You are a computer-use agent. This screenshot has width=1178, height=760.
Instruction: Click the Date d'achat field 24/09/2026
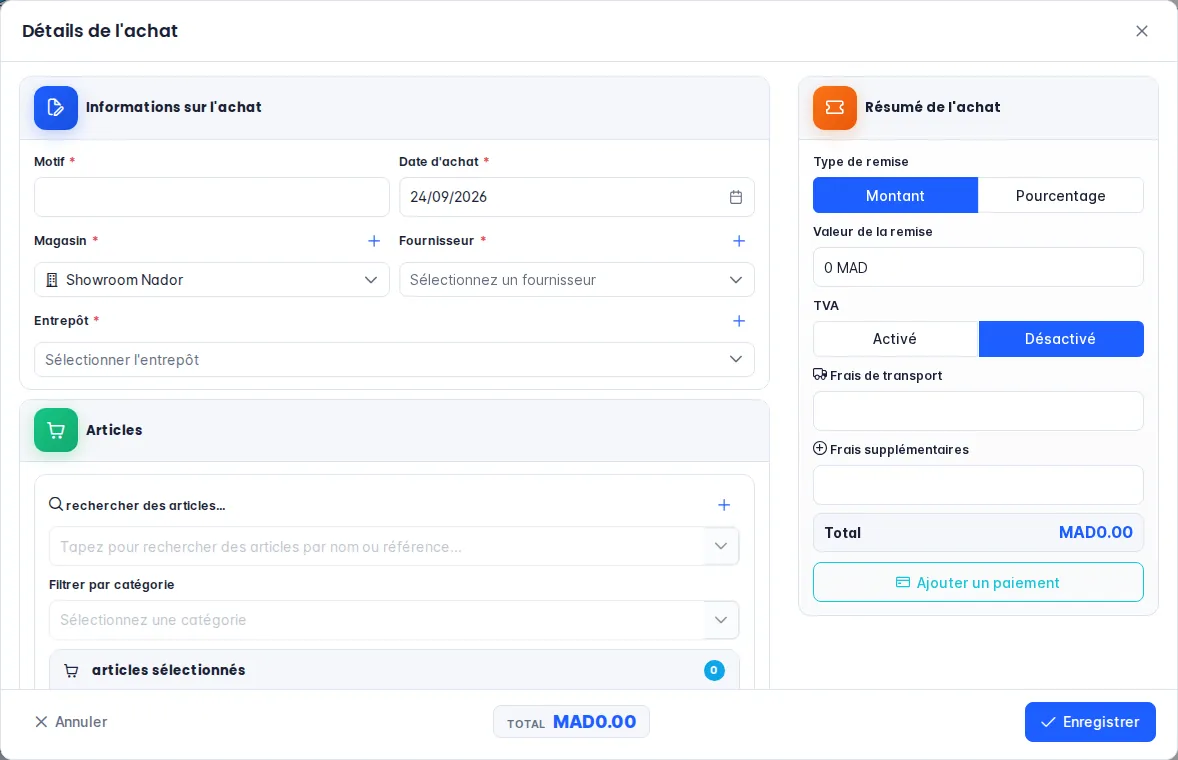tap(576, 197)
